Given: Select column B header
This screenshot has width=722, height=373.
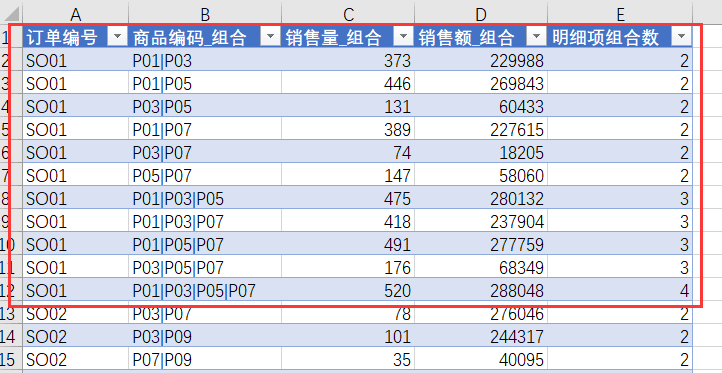Looking at the screenshot, I should click(205, 14).
